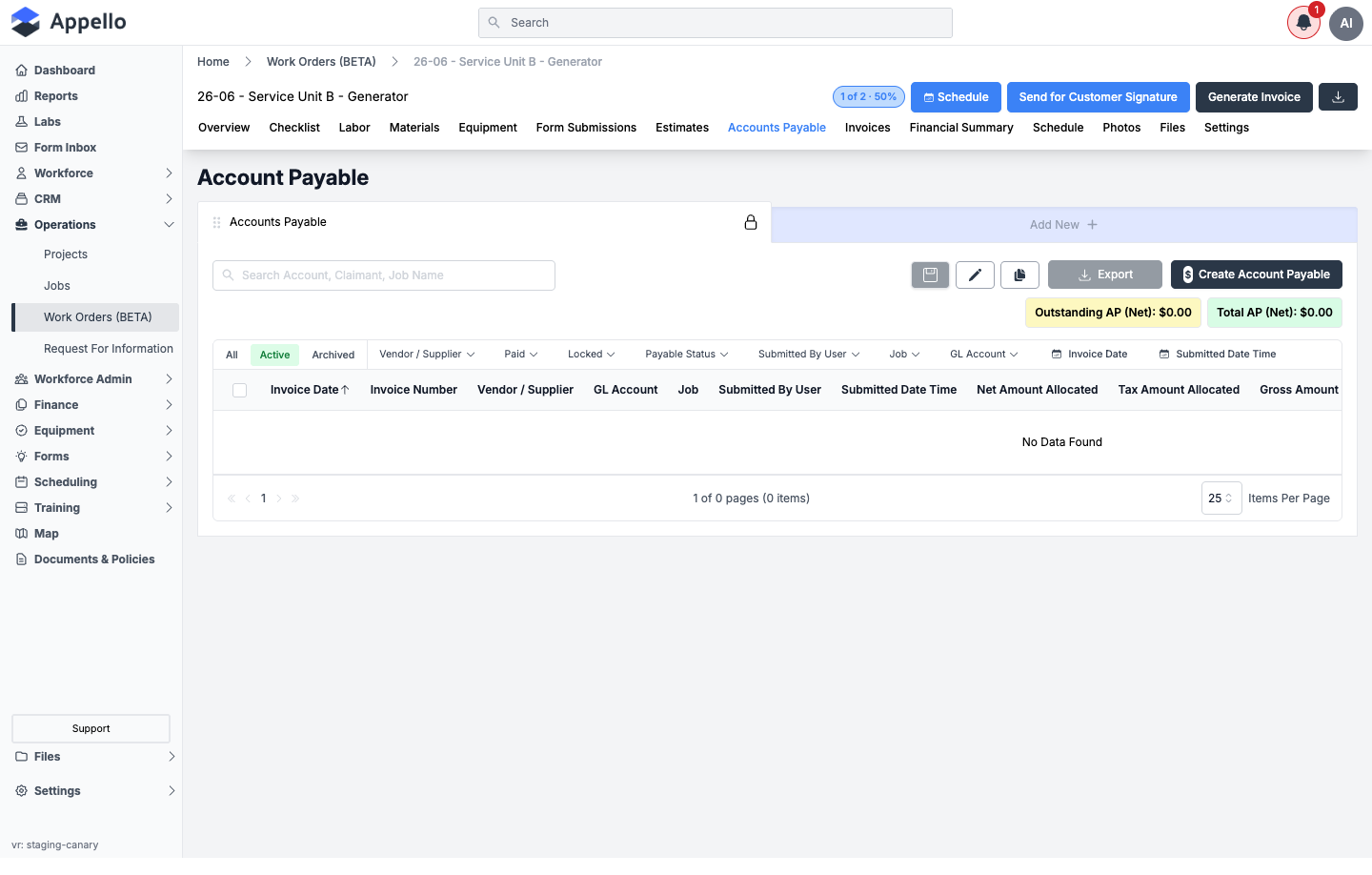Toggle the select-all checkbox in table header
The height and width of the screenshot is (875, 1372).
coord(239,390)
